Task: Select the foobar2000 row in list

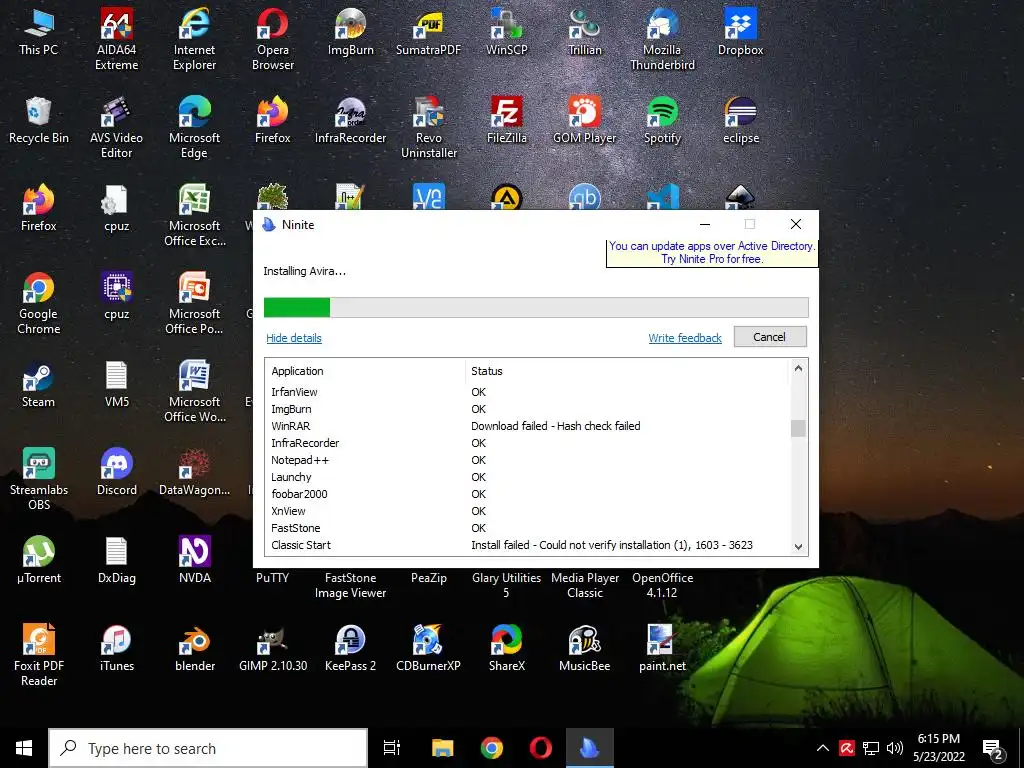Action: (x=528, y=494)
